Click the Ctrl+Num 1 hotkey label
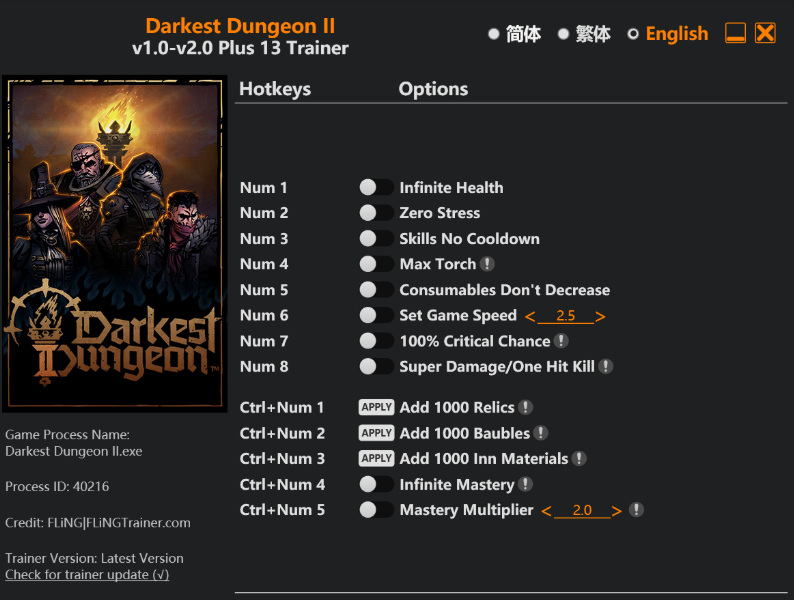The image size is (794, 600). click(x=282, y=407)
